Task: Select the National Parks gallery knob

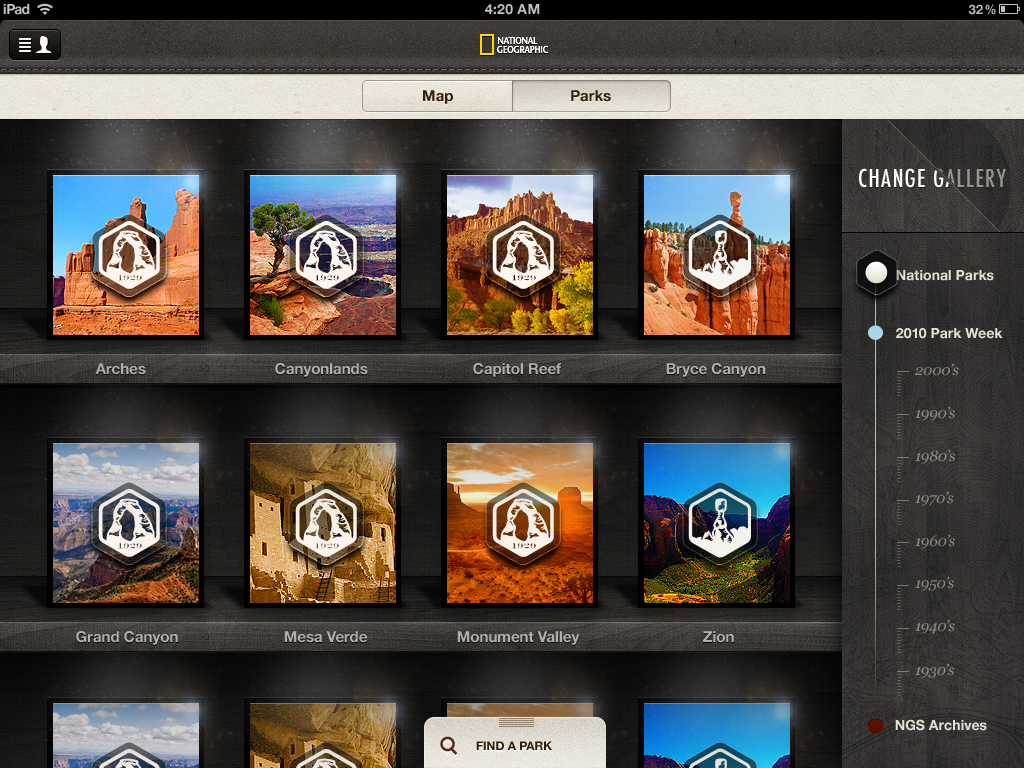Action: (876, 273)
